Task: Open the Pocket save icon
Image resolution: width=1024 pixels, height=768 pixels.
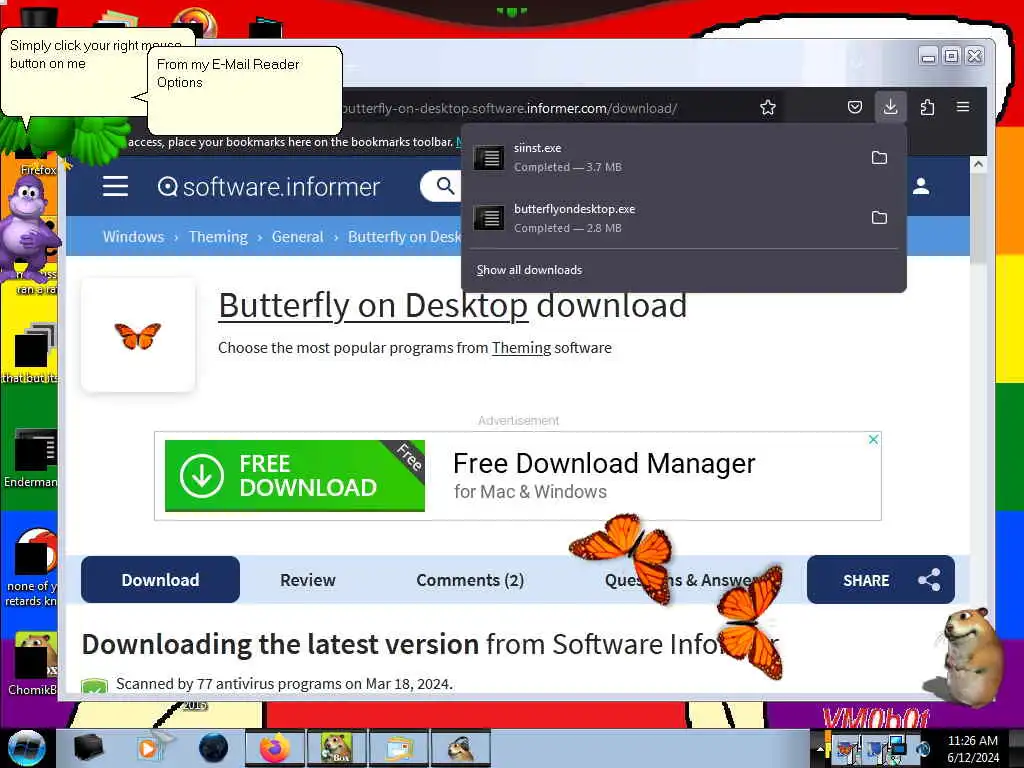Action: (855, 107)
